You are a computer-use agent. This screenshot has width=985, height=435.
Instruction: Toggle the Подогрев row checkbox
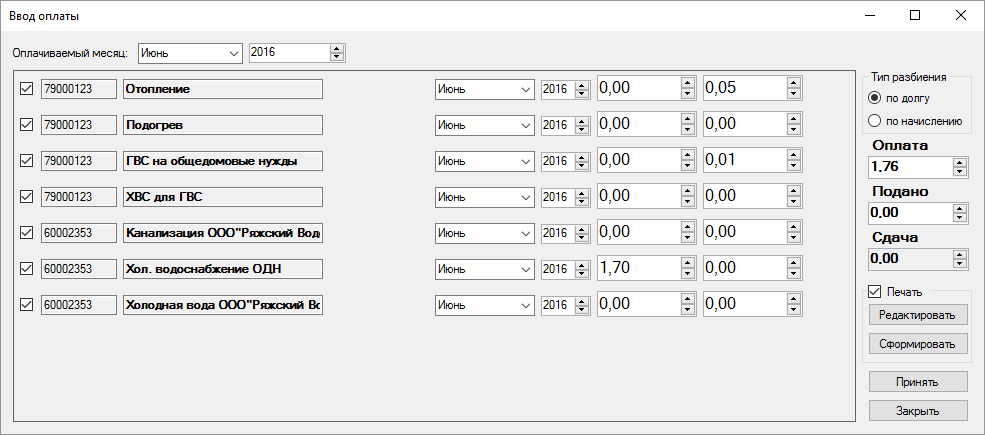27,125
